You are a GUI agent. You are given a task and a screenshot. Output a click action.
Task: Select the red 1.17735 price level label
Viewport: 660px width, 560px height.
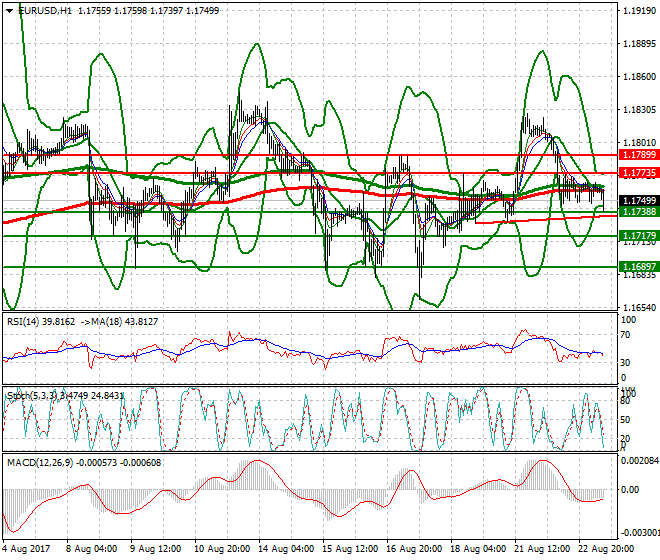coord(639,173)
